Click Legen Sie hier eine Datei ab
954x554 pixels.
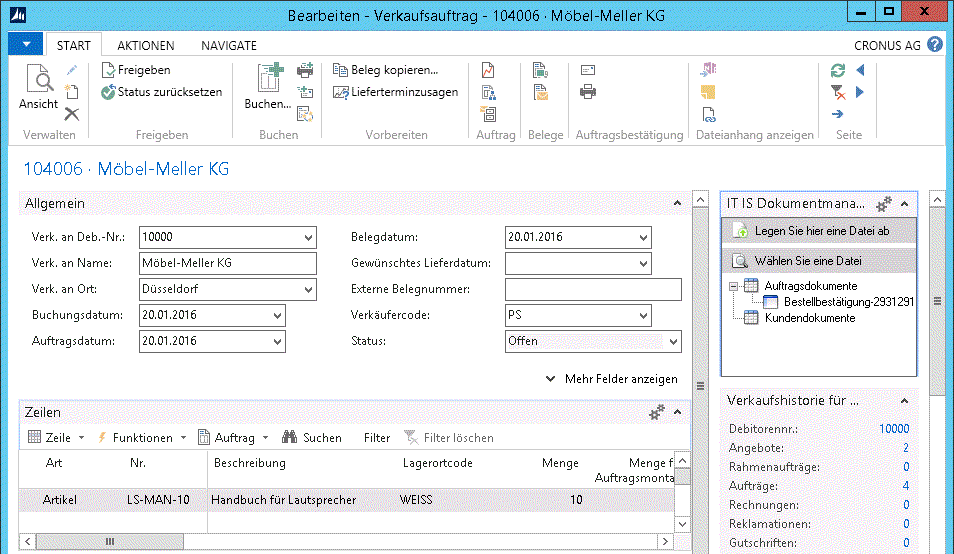(x=819, y=231)
